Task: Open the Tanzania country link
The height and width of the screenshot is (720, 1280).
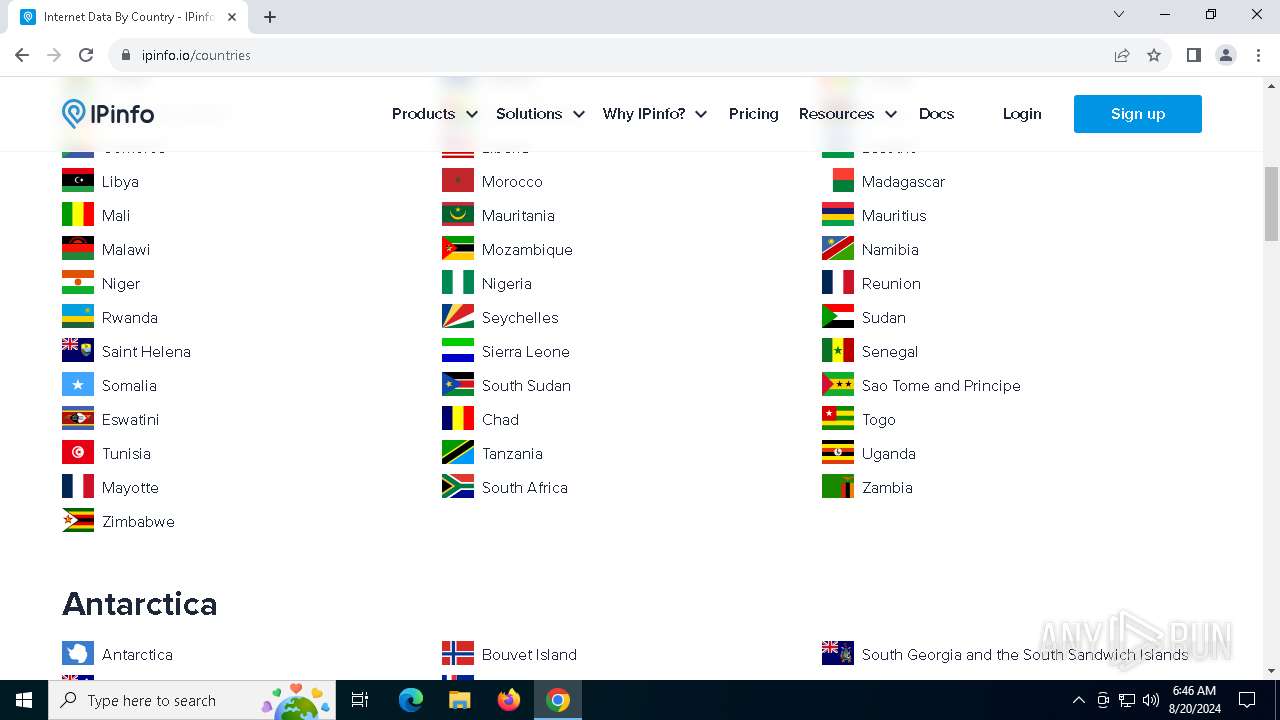Action: point(512,453)
